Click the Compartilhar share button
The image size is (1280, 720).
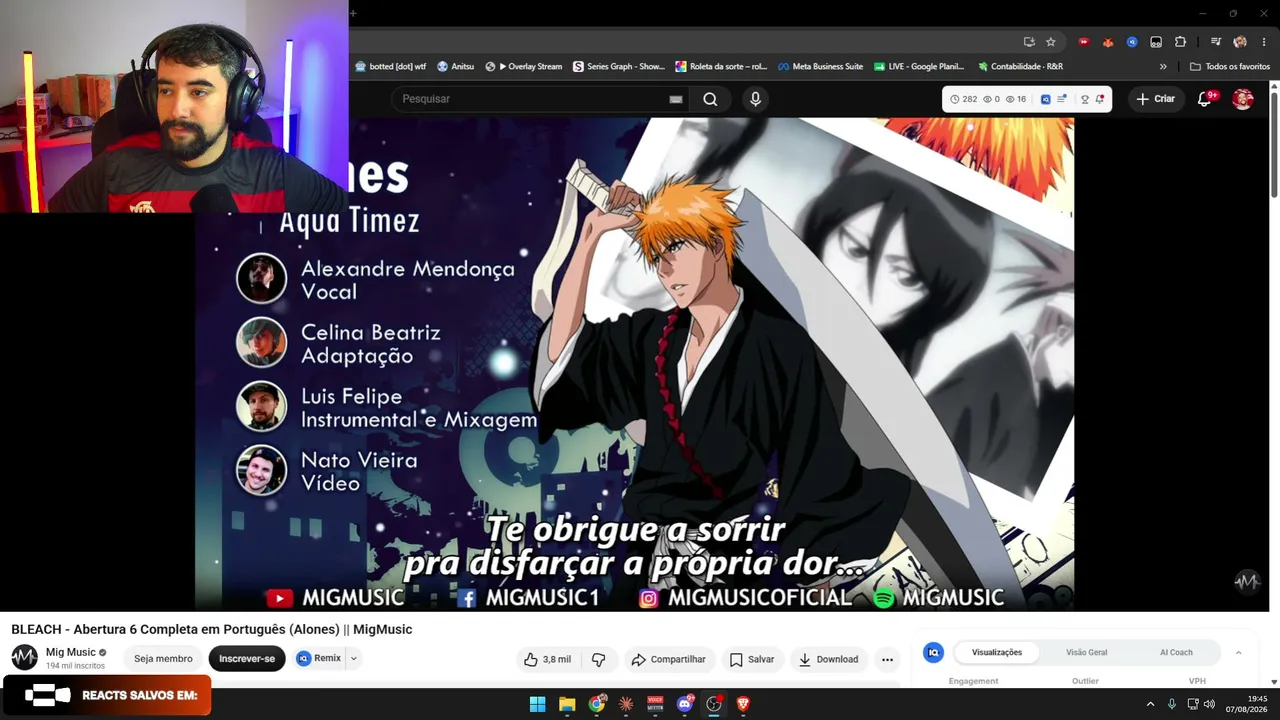pos(668,659)
